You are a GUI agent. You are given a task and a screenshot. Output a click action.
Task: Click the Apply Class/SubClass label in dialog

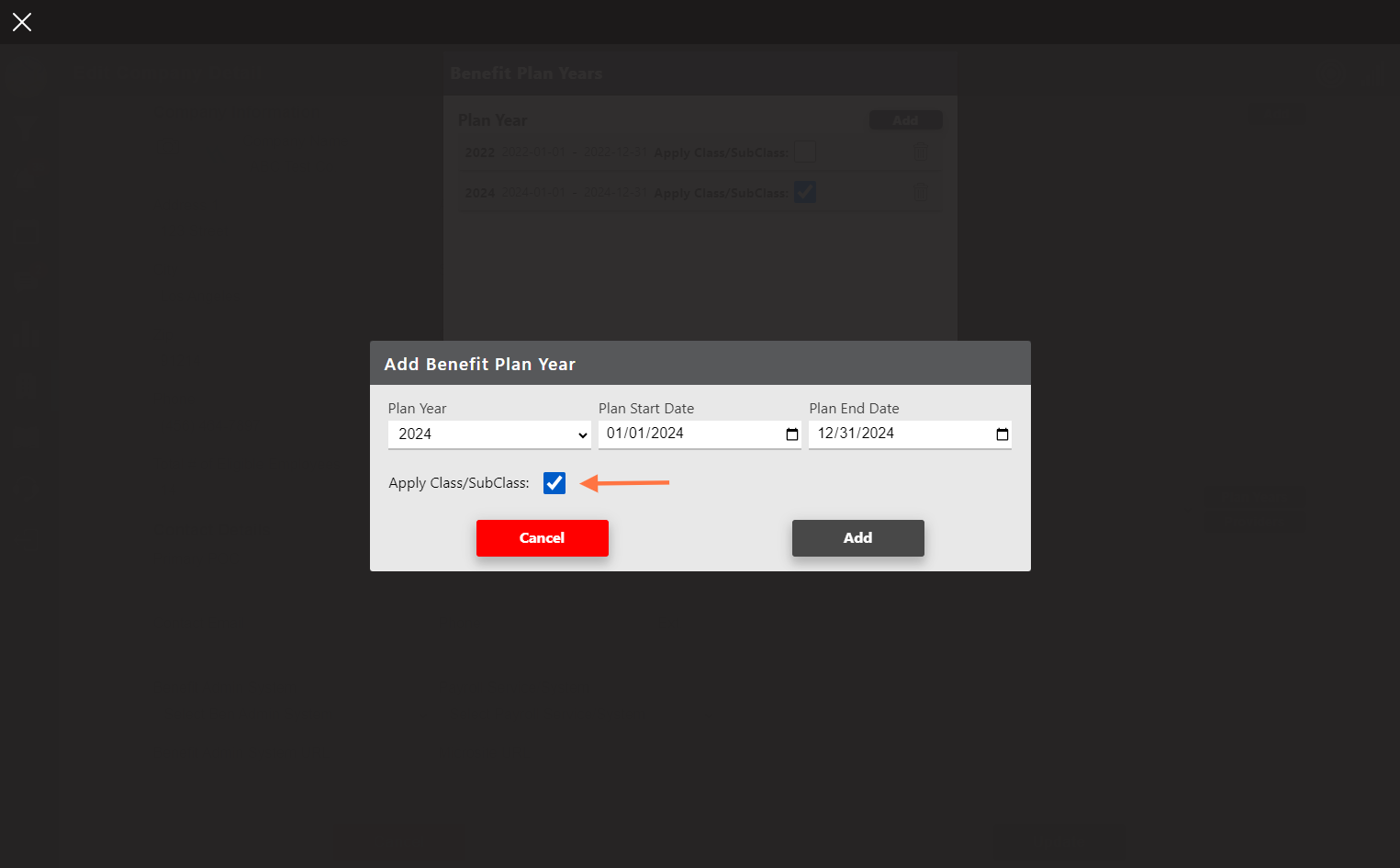459,483
